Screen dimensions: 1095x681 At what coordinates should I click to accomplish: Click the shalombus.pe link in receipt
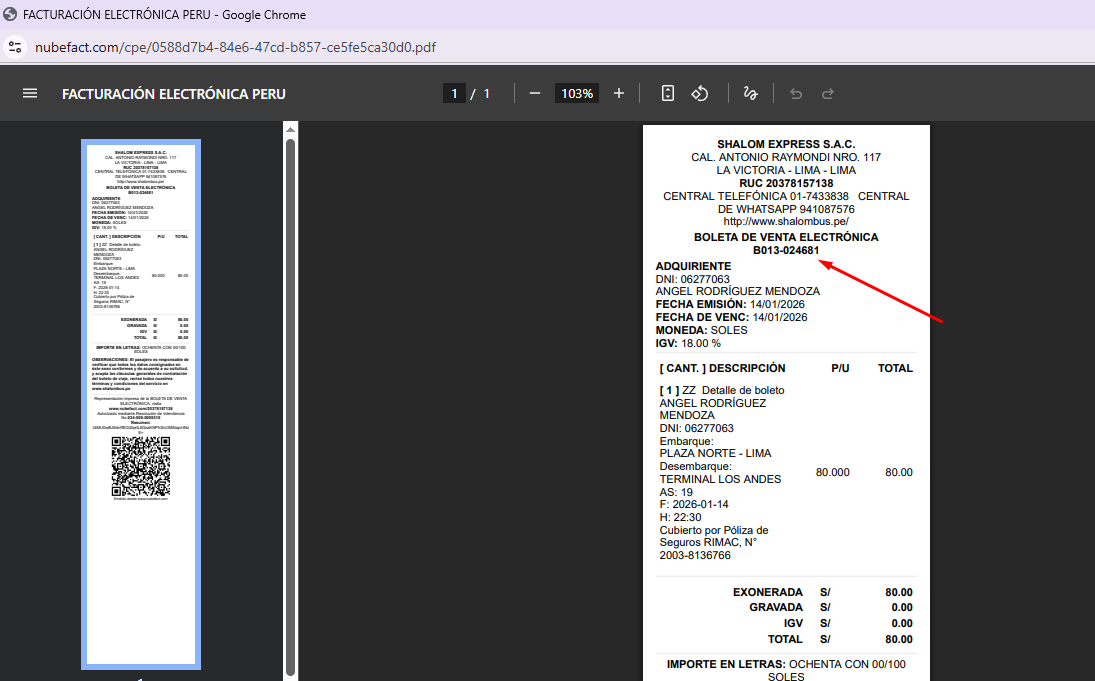(x=785, y=222)
